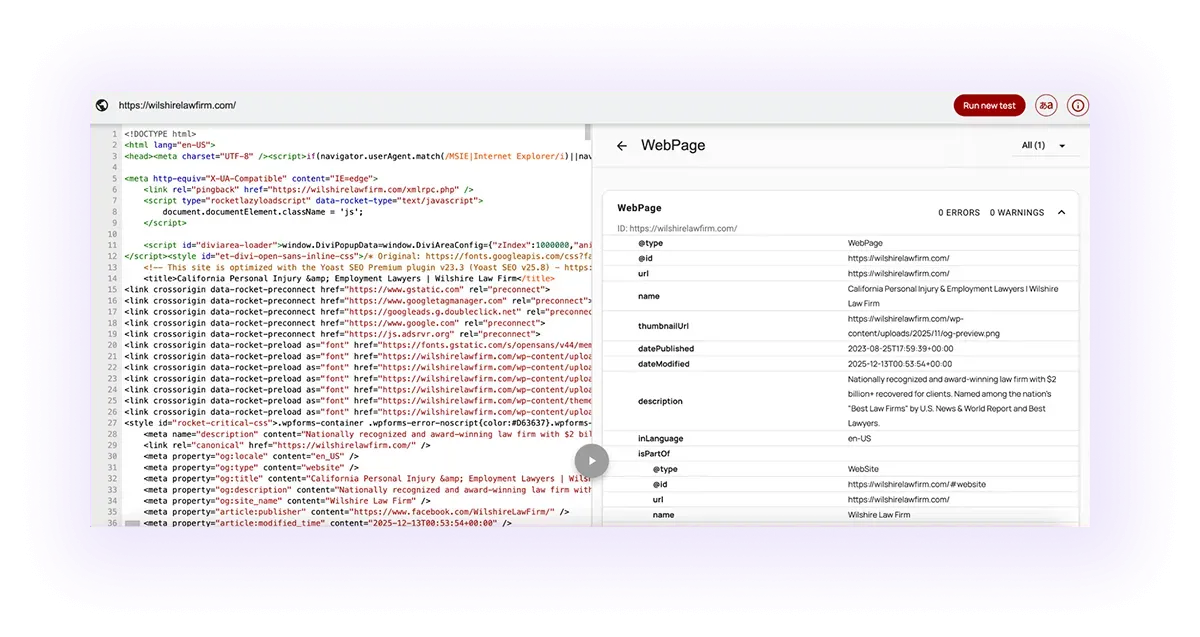Click the pingback link line in code
Viewport: 1200px width, 637px height.
click(308, 189)
